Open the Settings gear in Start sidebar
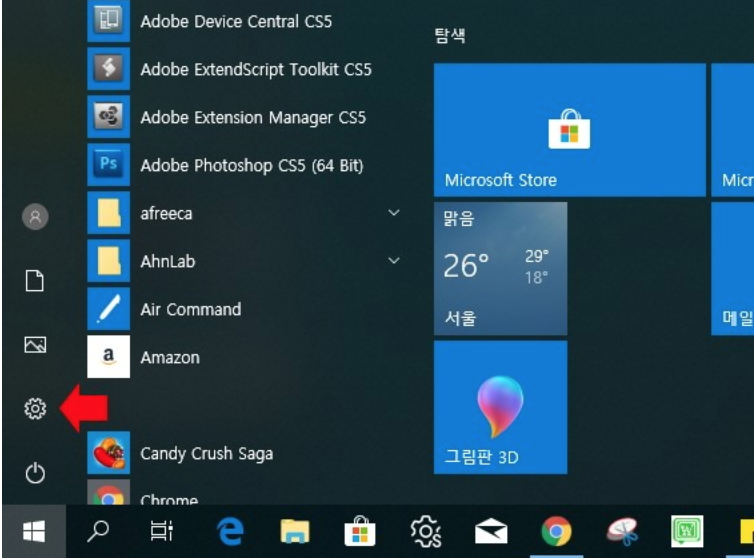 (x=35, y=409)
